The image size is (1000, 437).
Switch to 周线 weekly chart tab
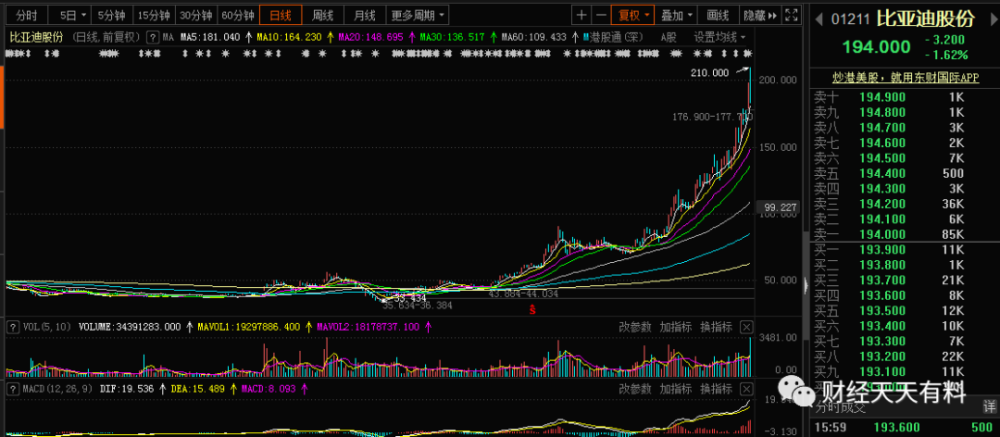[322, 15]
